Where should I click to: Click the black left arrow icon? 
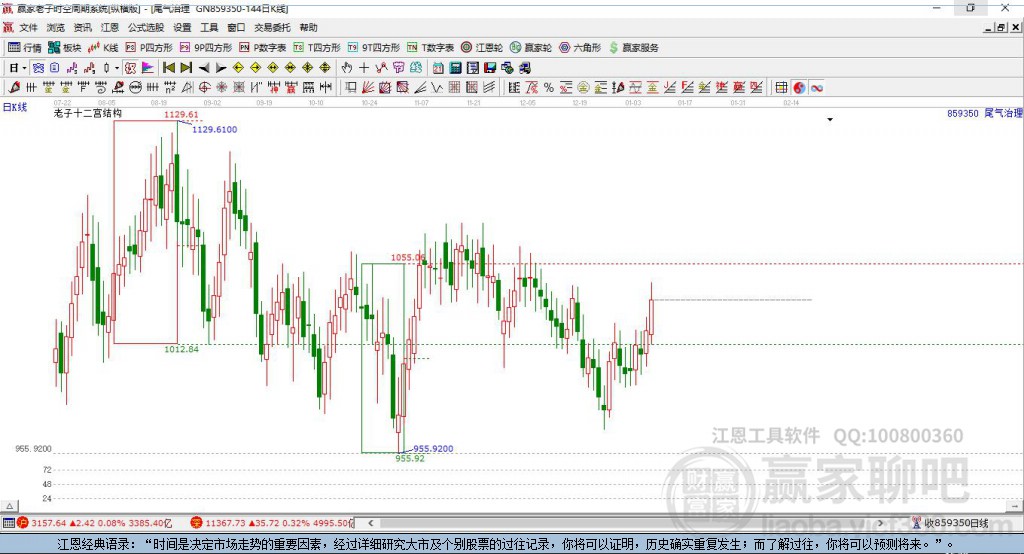204,68
